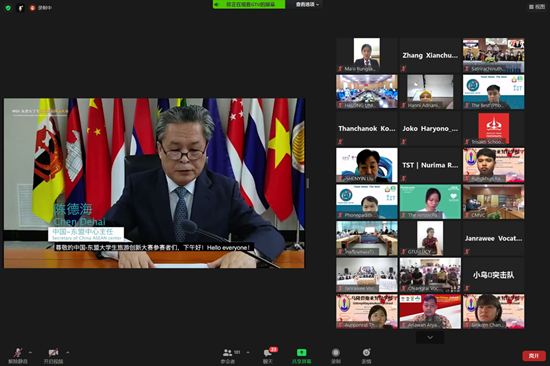Click the green 'viewing GTU's screen' banner
Screen dimensions: 550x366
(x=249, y=5)
